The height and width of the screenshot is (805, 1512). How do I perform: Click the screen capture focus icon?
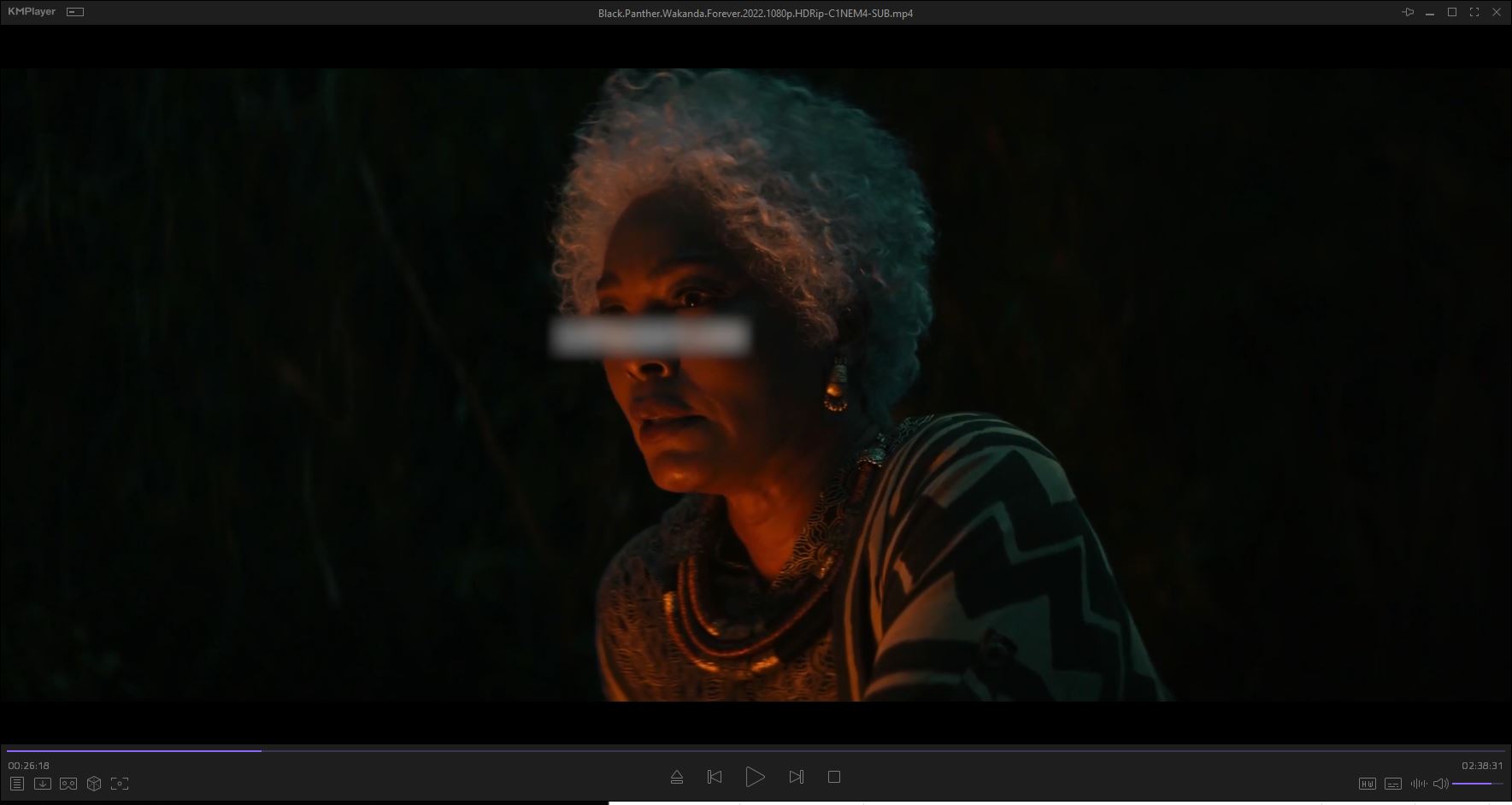pyautogui.click(x=120, y=784)
